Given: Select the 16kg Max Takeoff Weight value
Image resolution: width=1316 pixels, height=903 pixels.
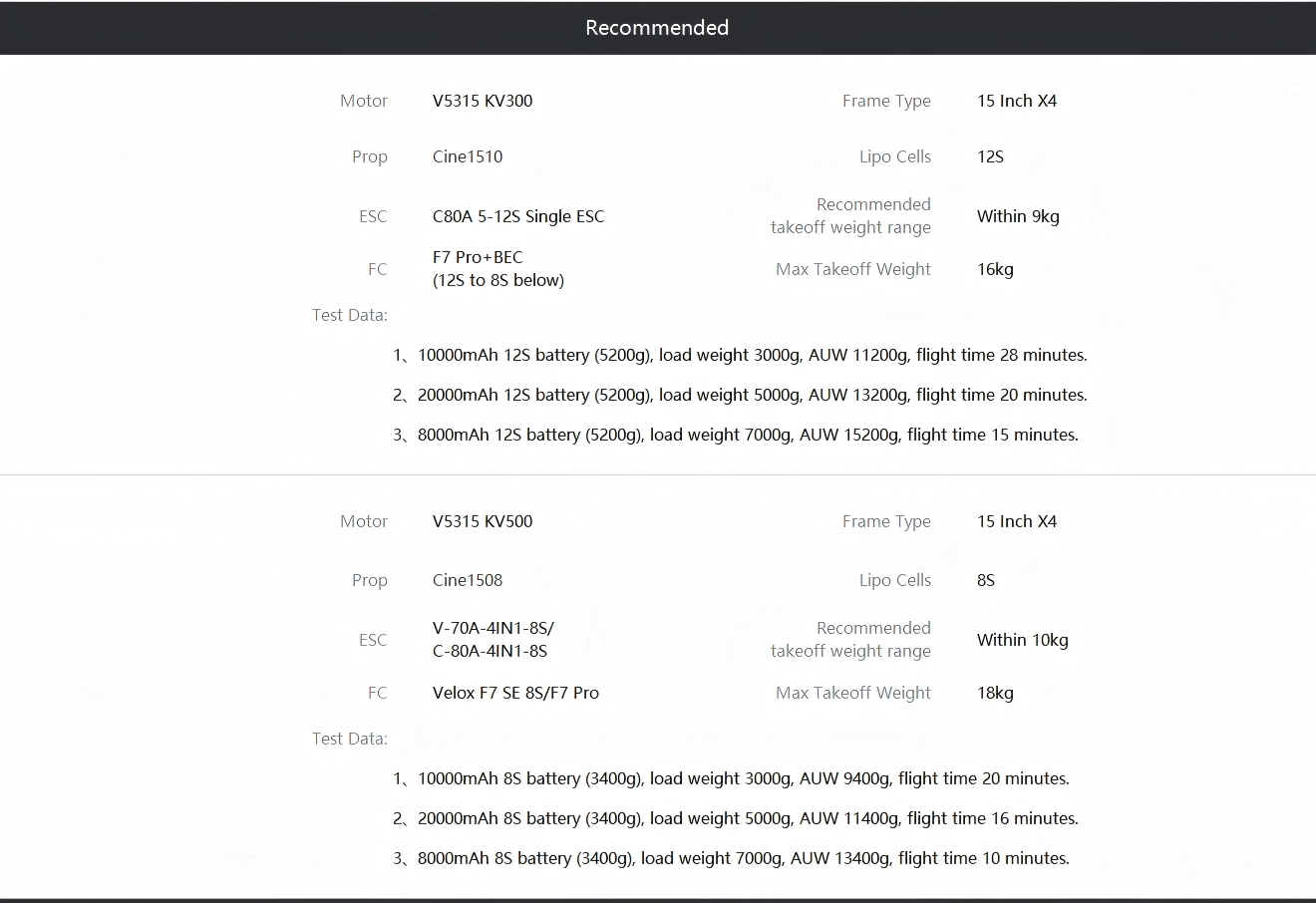Looking at the screenshot, I should (995, 269).
